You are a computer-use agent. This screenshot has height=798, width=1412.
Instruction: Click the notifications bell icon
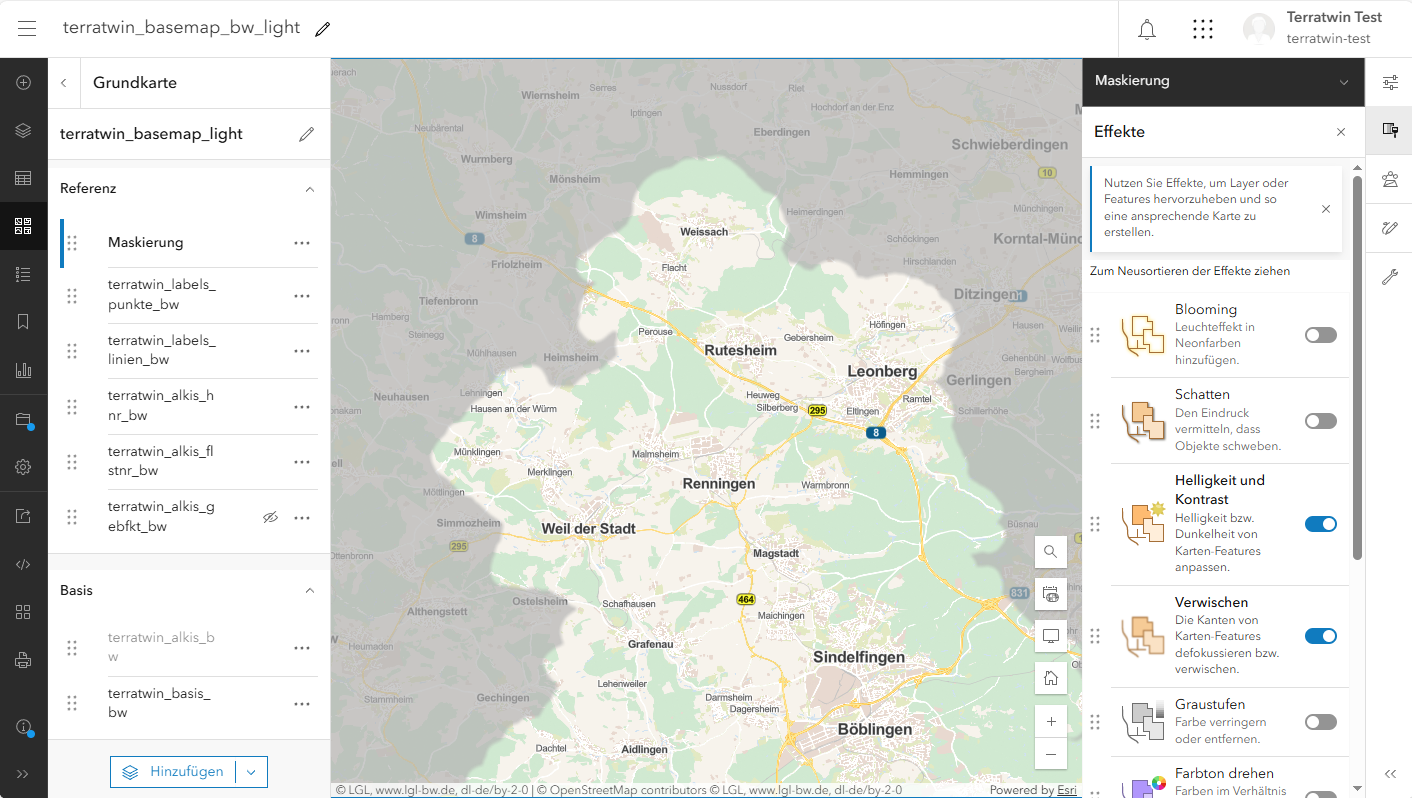pos(1147,29)
